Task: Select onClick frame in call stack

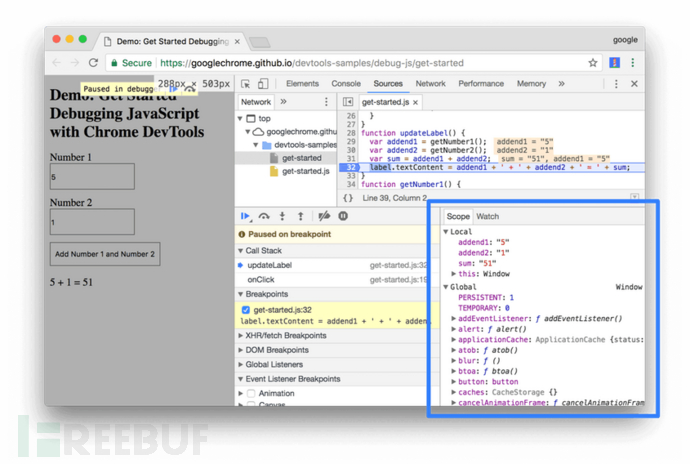Action: coord(261,280)
